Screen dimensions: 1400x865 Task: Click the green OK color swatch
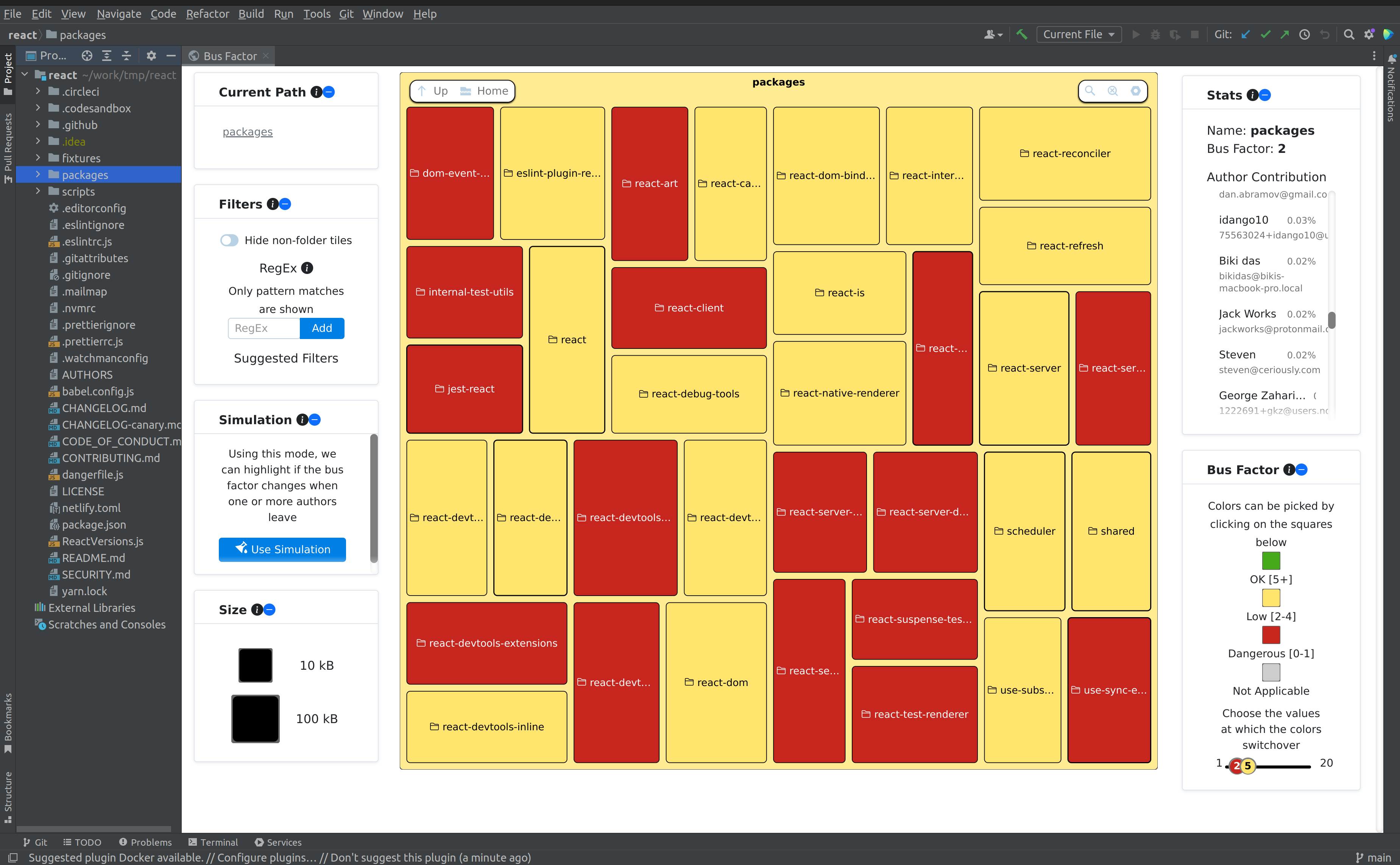pyautogui.click(x=1271, y=560)
